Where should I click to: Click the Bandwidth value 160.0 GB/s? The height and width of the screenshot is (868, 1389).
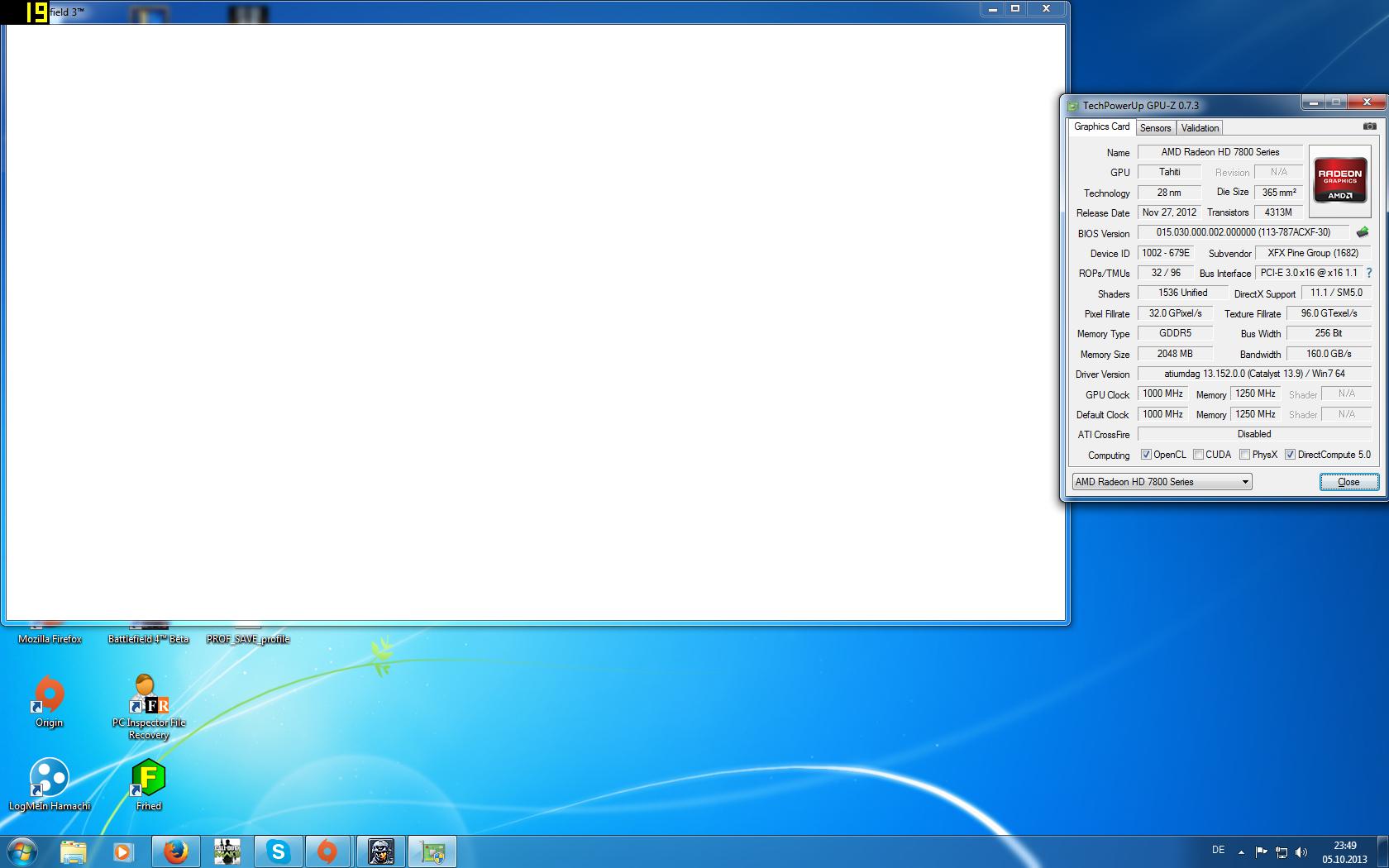tap(1329, 354)
